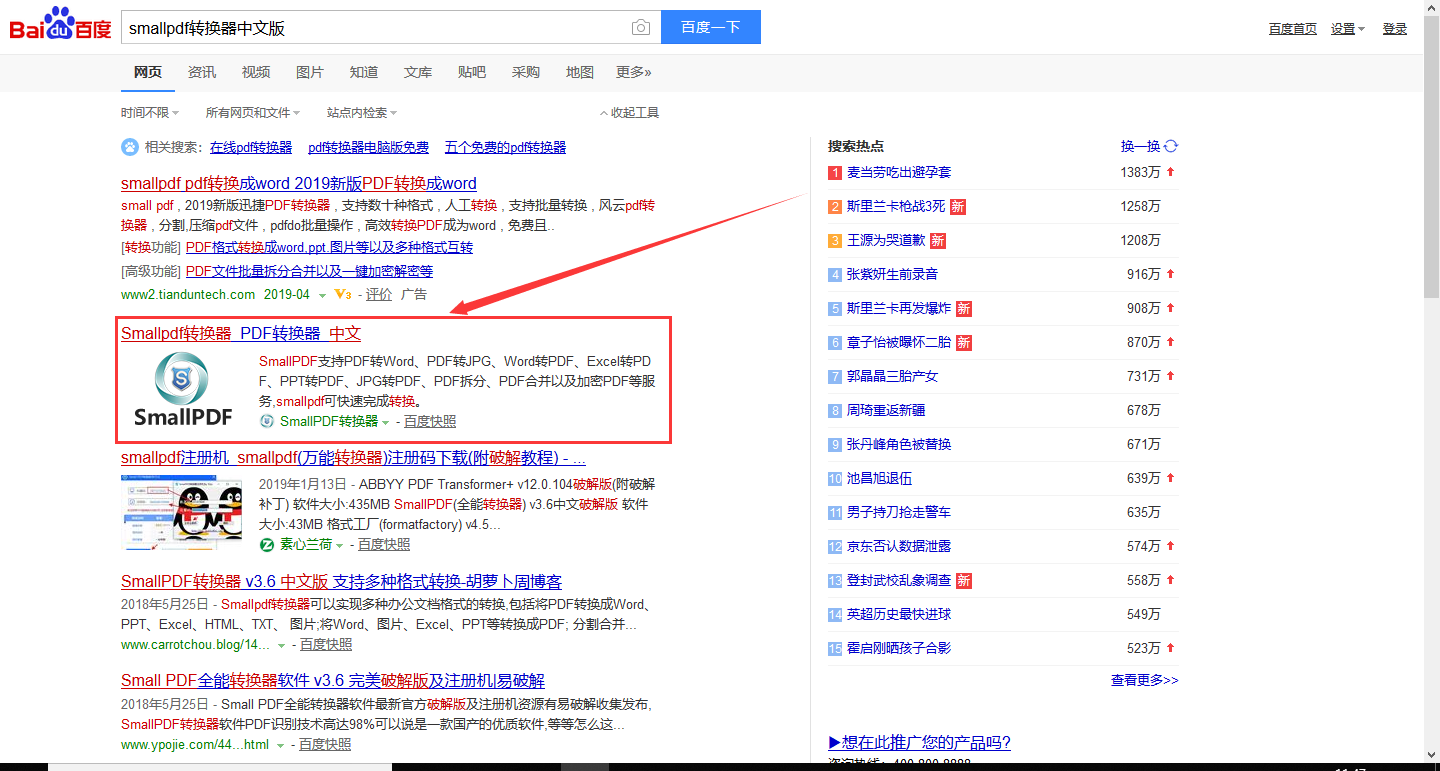Click the penguin thumbnail of smallpdf注册机 result
Viewport: 1440px width, 771px height.
(182, 513)
